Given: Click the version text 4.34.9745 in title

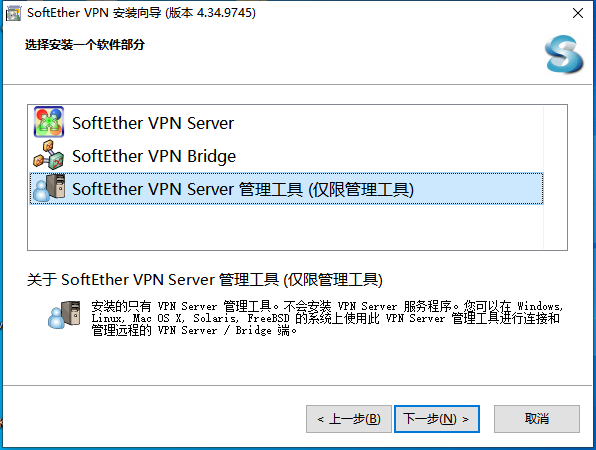Looking at the screenshot, I should pyautogui.click(x=226, y=13).
